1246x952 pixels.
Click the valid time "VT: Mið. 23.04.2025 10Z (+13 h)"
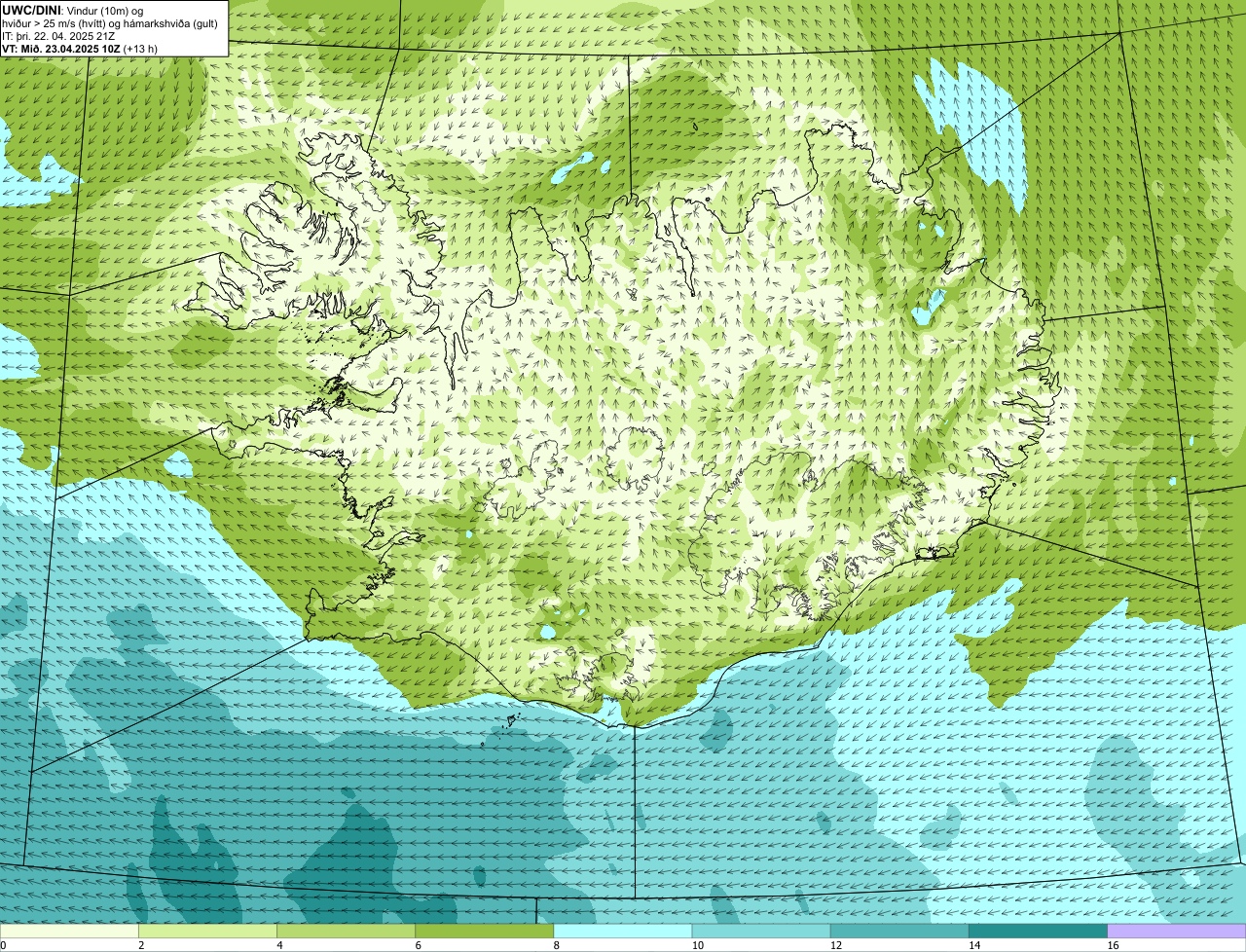(80, 48)
